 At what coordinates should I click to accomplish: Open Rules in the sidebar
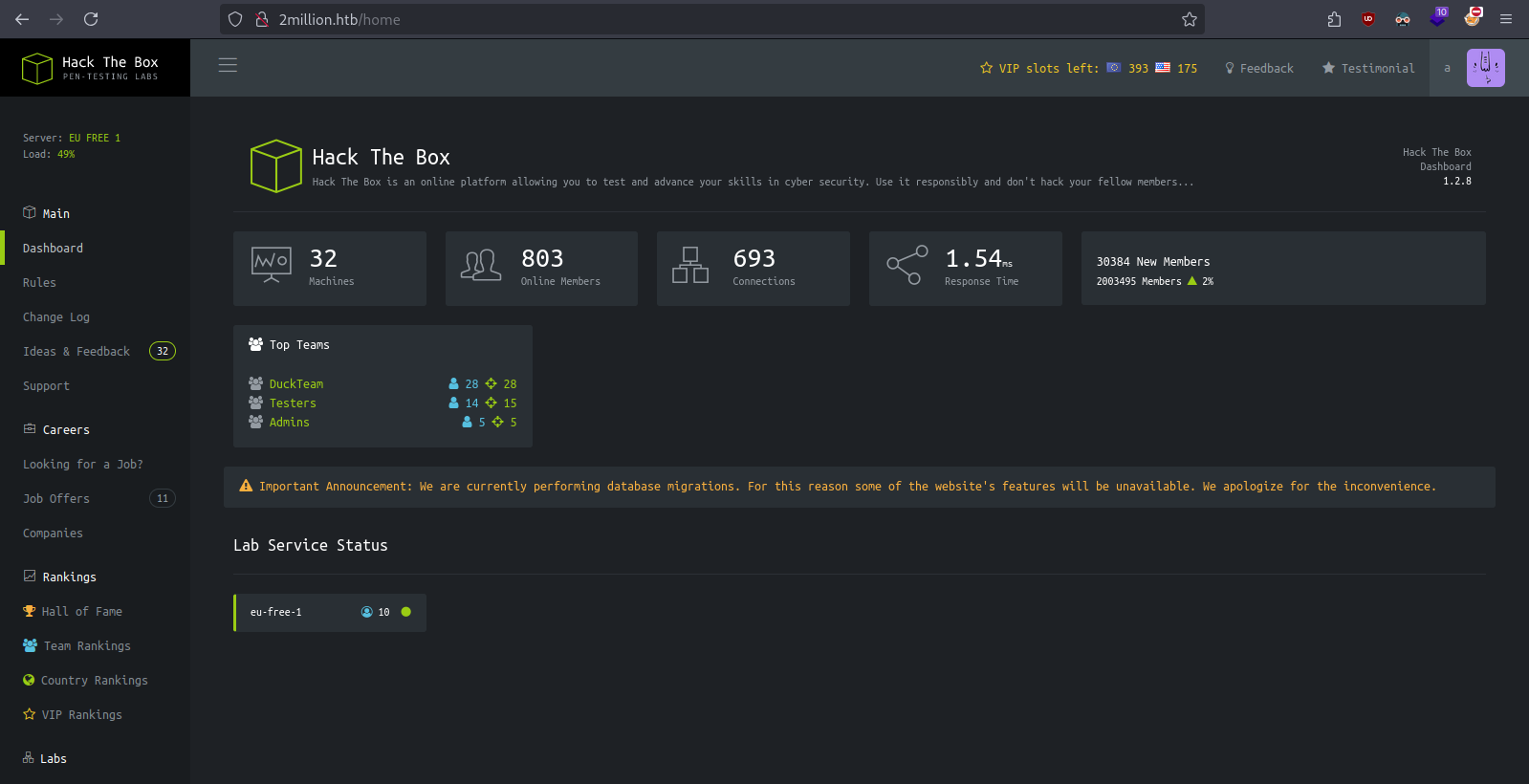(x=39, y=282)
